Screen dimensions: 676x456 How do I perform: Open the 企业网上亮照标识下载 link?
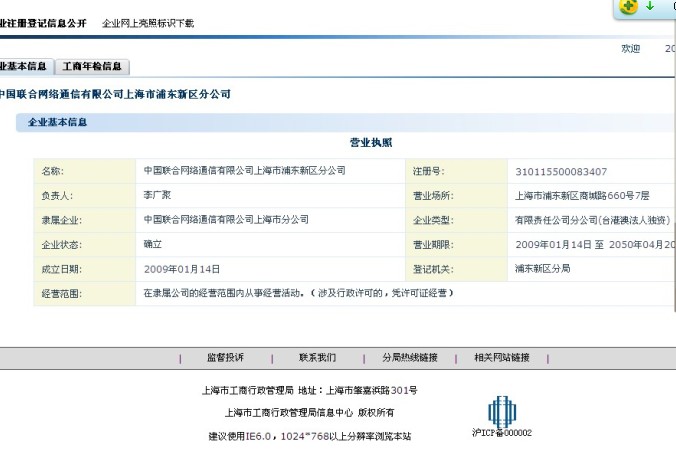[148, 23]
